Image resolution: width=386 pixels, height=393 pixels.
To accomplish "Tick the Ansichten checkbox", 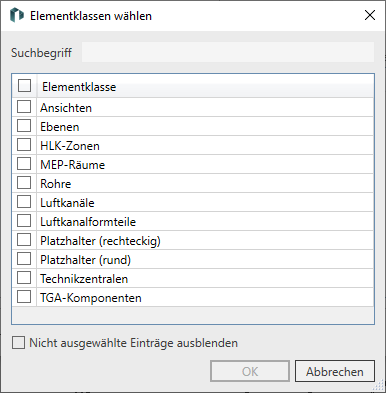I will click(x=24, y=107).
